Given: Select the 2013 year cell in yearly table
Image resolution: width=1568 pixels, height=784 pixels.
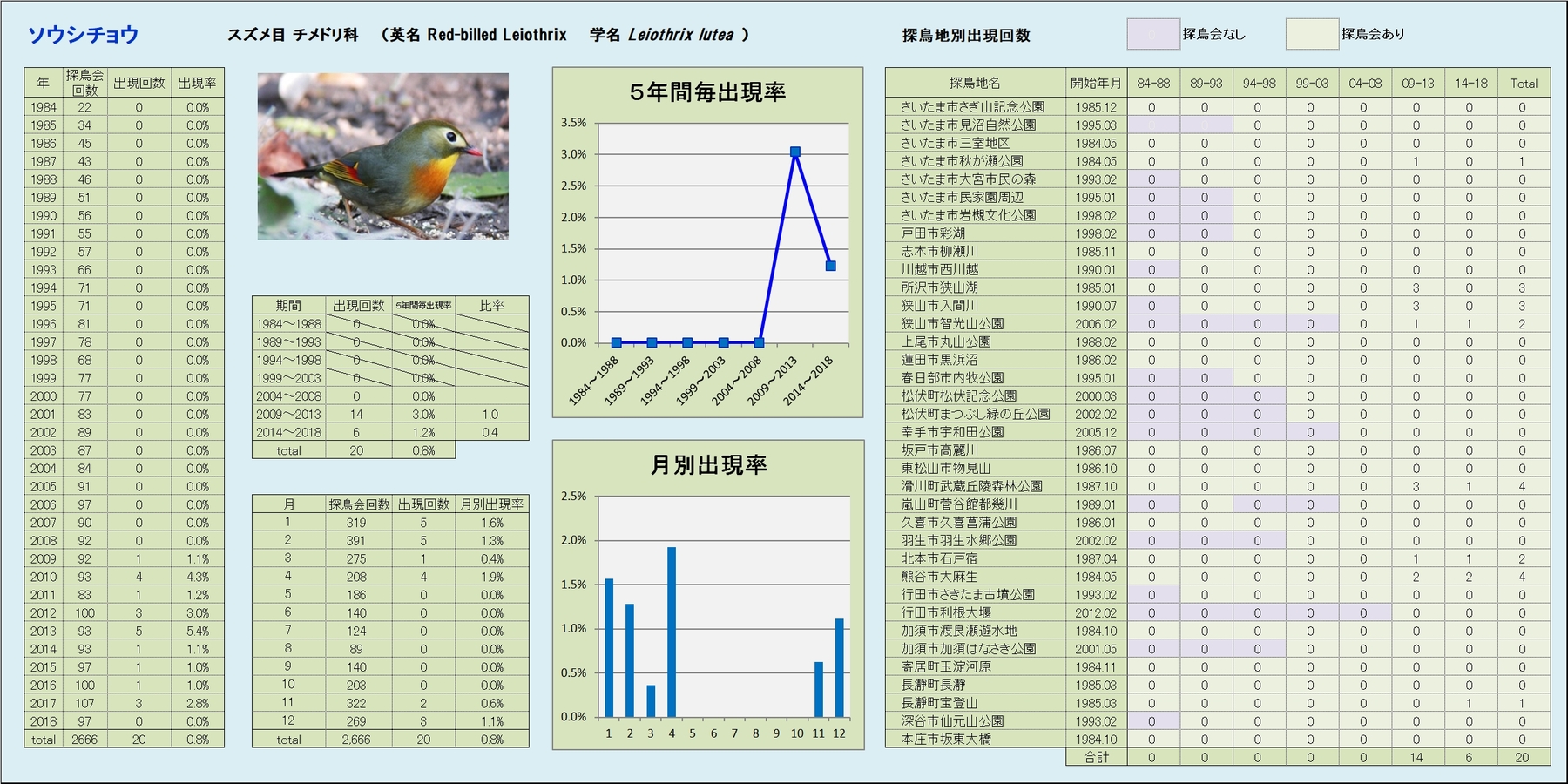Looking at the screenshot, I should click(x=44, y=632).
